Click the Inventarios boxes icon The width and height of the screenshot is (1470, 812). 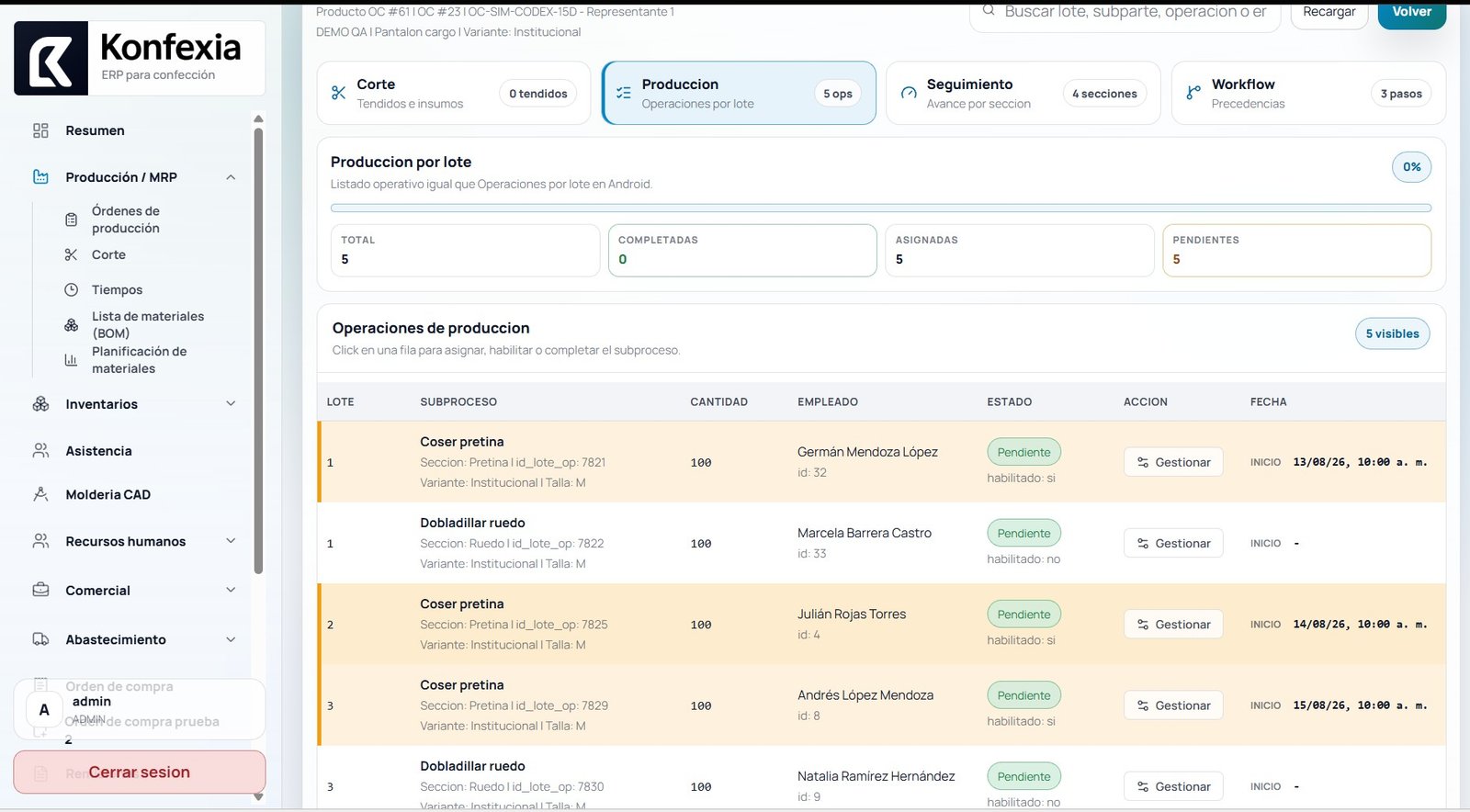coord(40,404)
